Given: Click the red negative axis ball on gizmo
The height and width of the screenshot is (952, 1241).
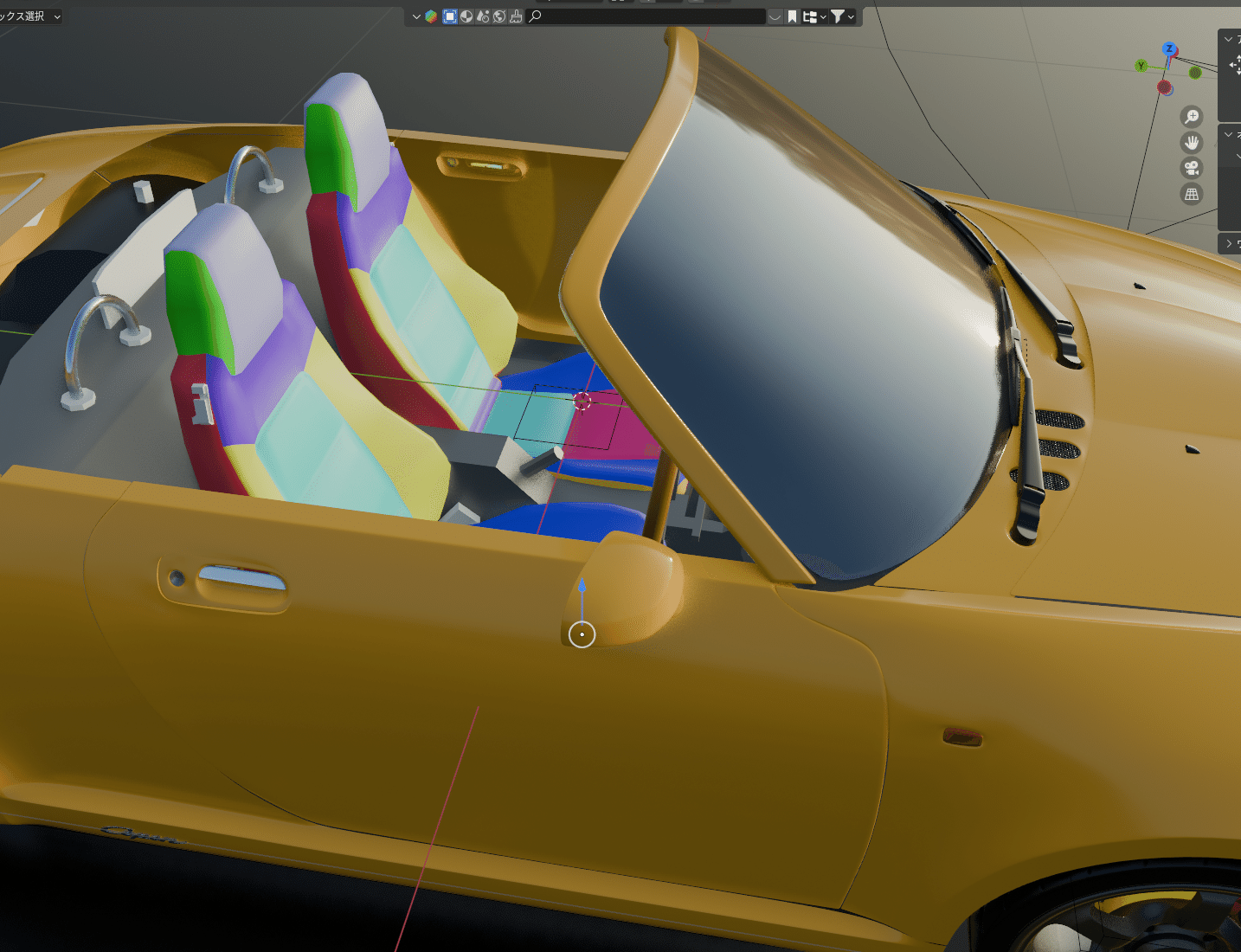Looking at the screenshot, I should pos(1165,87).
